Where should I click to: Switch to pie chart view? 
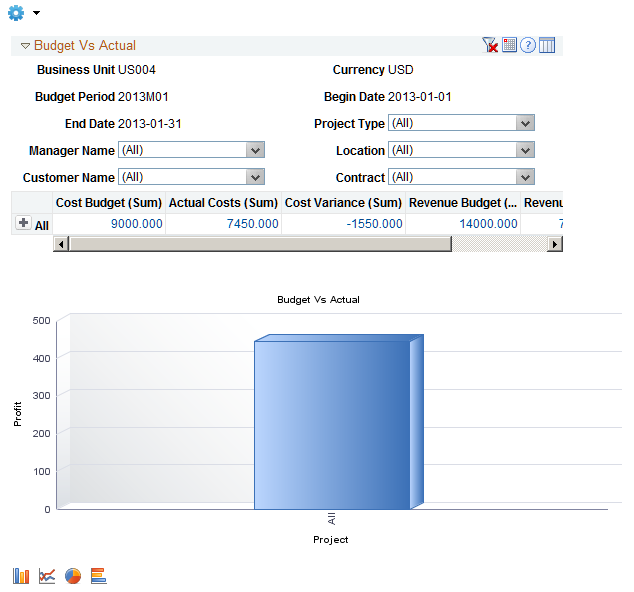(x=73, y=576)
